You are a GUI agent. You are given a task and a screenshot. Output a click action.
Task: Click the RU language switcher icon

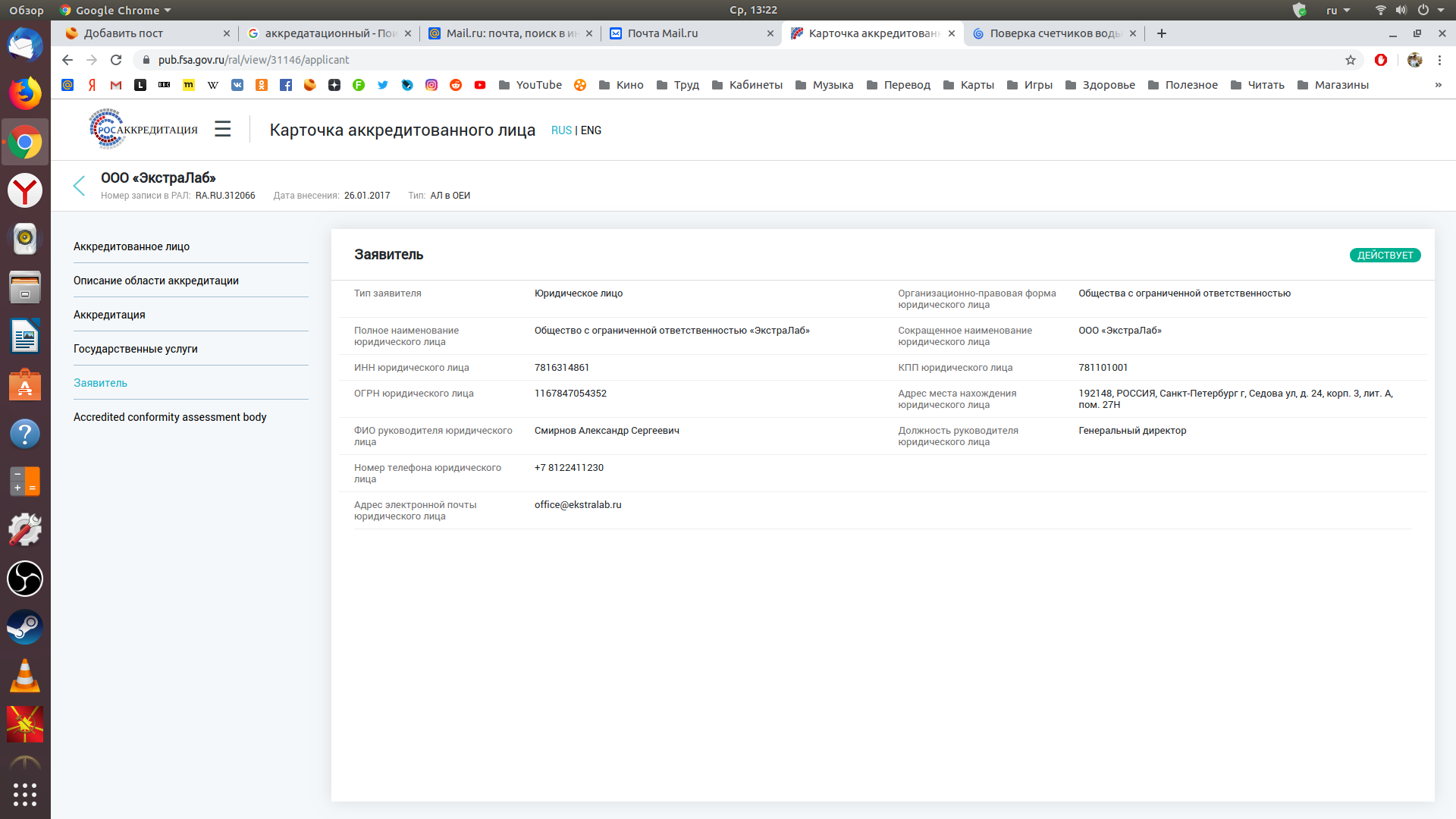[x=560, y=130]
